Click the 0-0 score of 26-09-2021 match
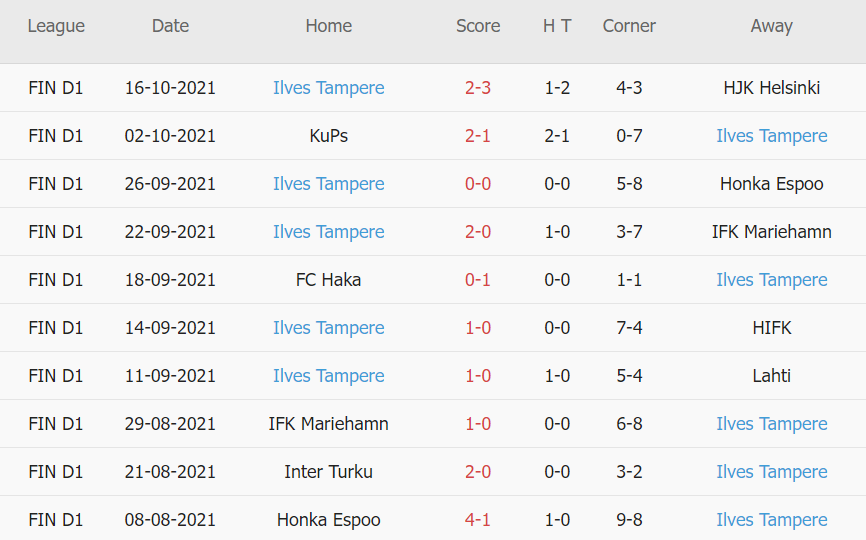Viewport: 866px width, 540px height. (478, 184)
